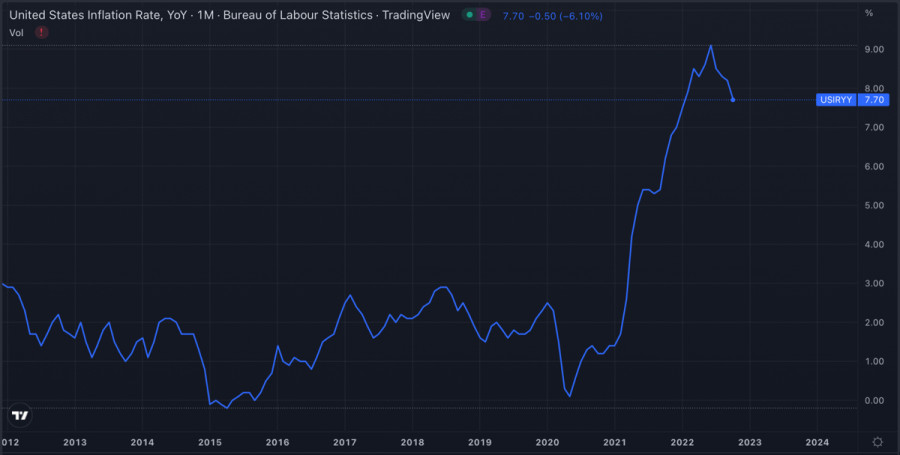This screenshot has height=455, width=900.
Task: Select the Vol indicator label
Action: (16, 32)
